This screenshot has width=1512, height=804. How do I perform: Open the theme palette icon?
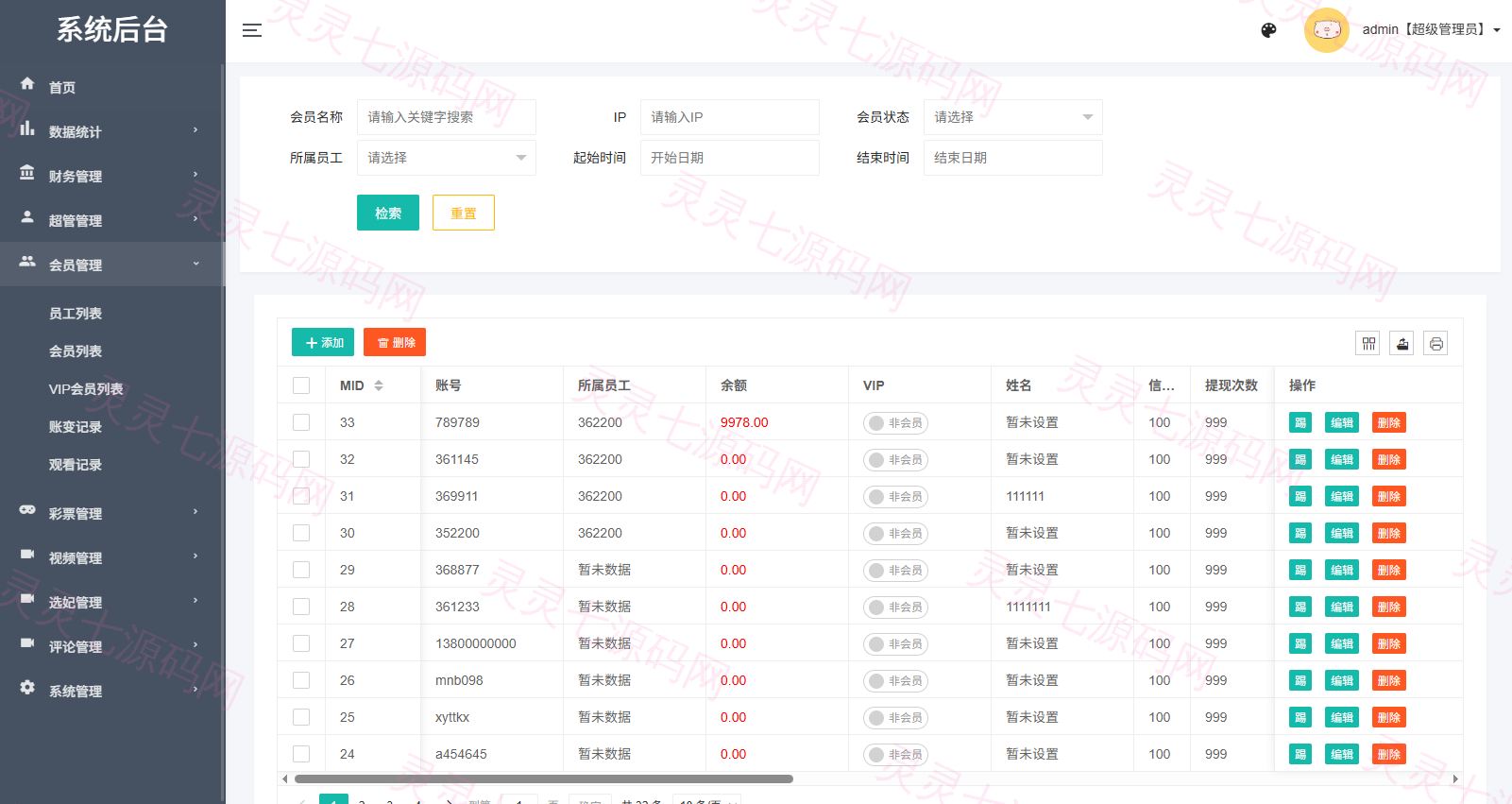pos(1268,30)
